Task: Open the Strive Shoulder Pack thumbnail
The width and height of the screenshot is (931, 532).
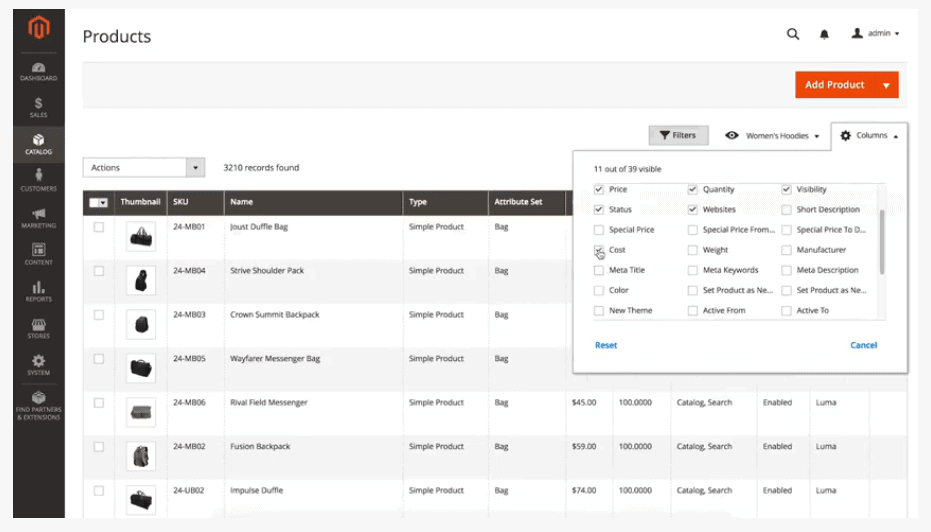Action: pyautogui.click(x=141, y=280)
